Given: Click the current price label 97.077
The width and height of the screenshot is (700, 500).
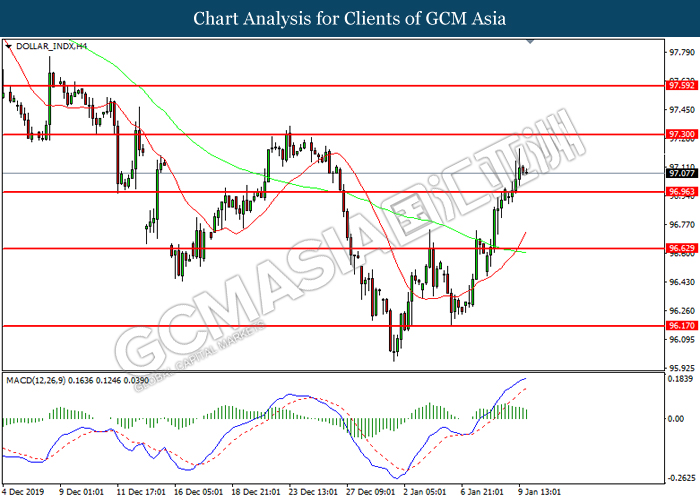Looking at the screenshot, I should coord(681,173).
